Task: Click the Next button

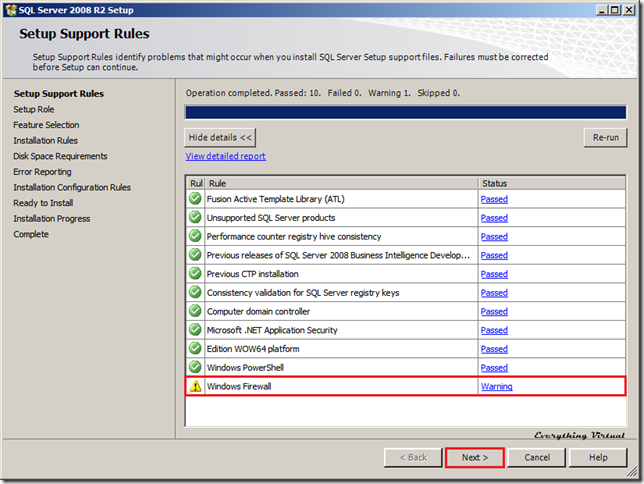Action: 475,457
